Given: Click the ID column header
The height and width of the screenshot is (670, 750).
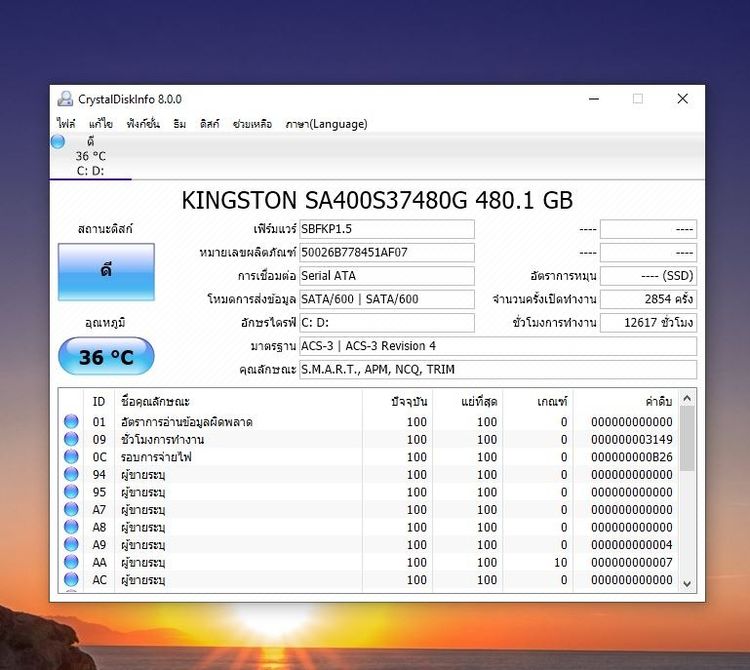Looking at the screenshot, I should [x=99, y=402].
